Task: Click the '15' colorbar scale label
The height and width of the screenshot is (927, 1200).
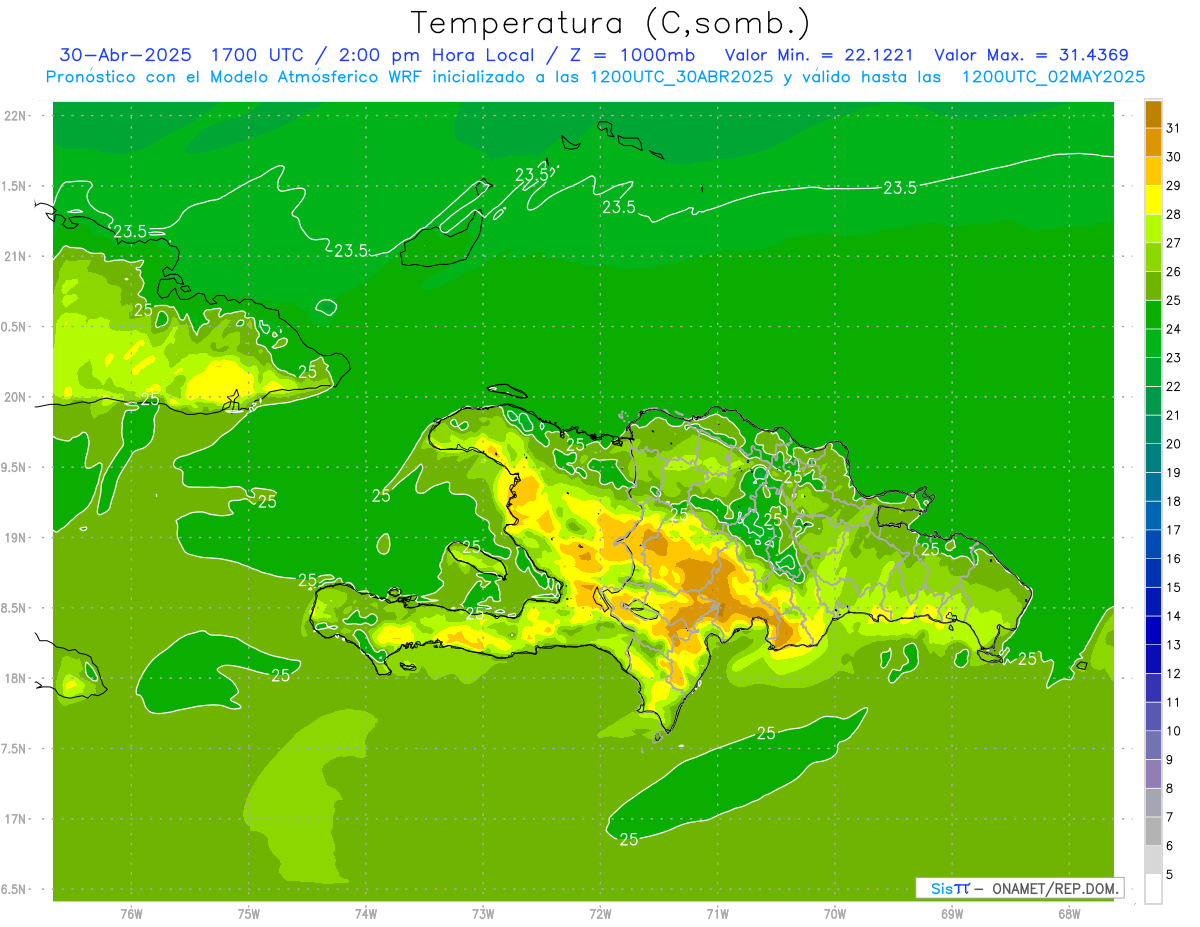Action: coord(1174,587)
